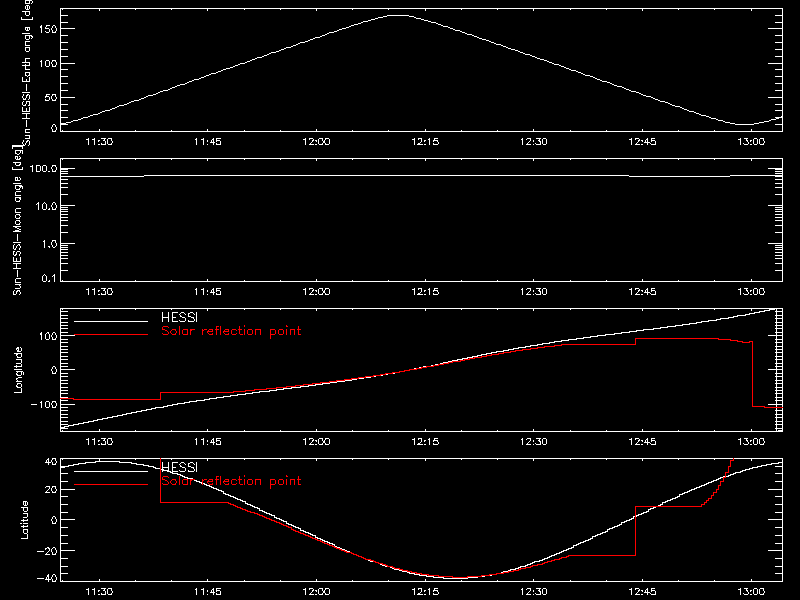
Task: Click 11:45 time label under Moon angle plot
Action: click(208, 292)
